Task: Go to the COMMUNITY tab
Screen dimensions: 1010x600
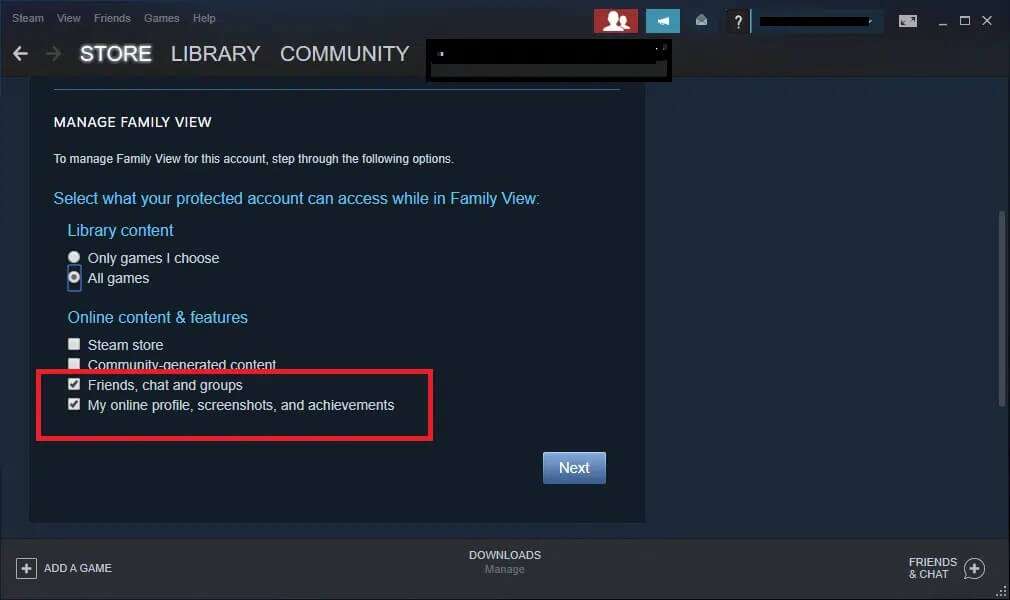Action: click(x=345, y=53)
